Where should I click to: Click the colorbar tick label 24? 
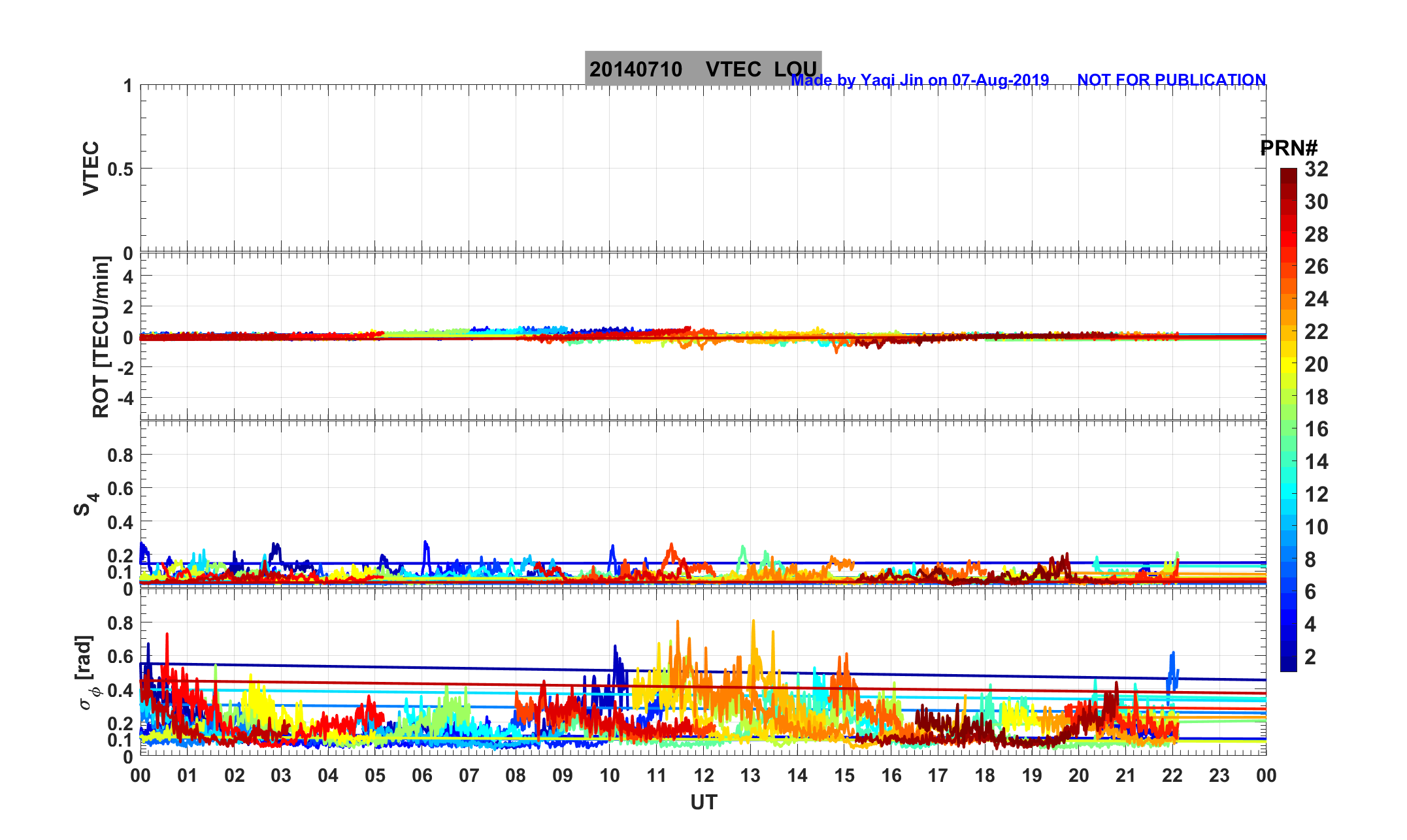tap(1316, 299)
